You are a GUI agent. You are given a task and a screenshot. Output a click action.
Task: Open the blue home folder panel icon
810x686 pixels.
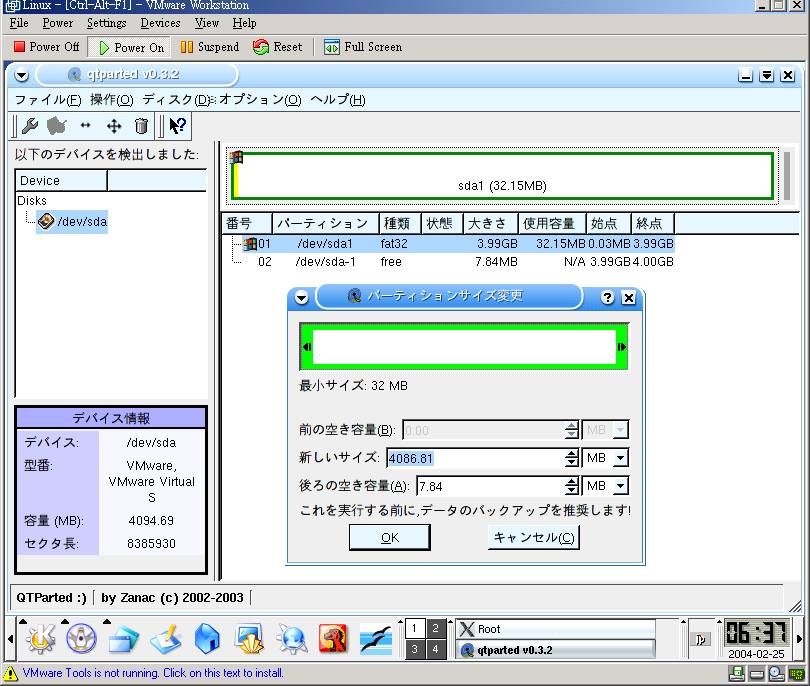[207, 638]
